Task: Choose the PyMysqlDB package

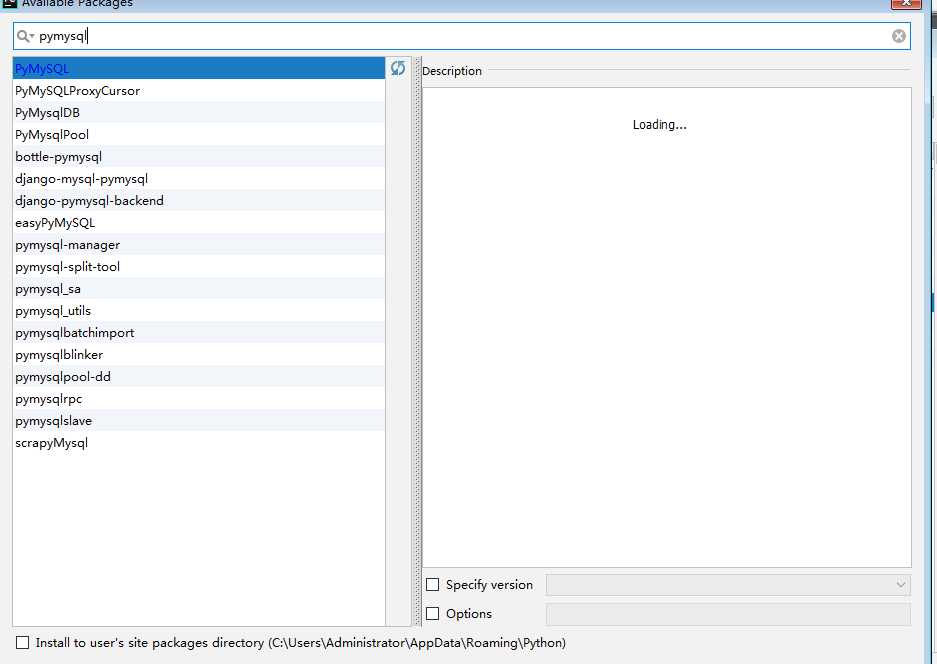Action: (x=198, y=112)
